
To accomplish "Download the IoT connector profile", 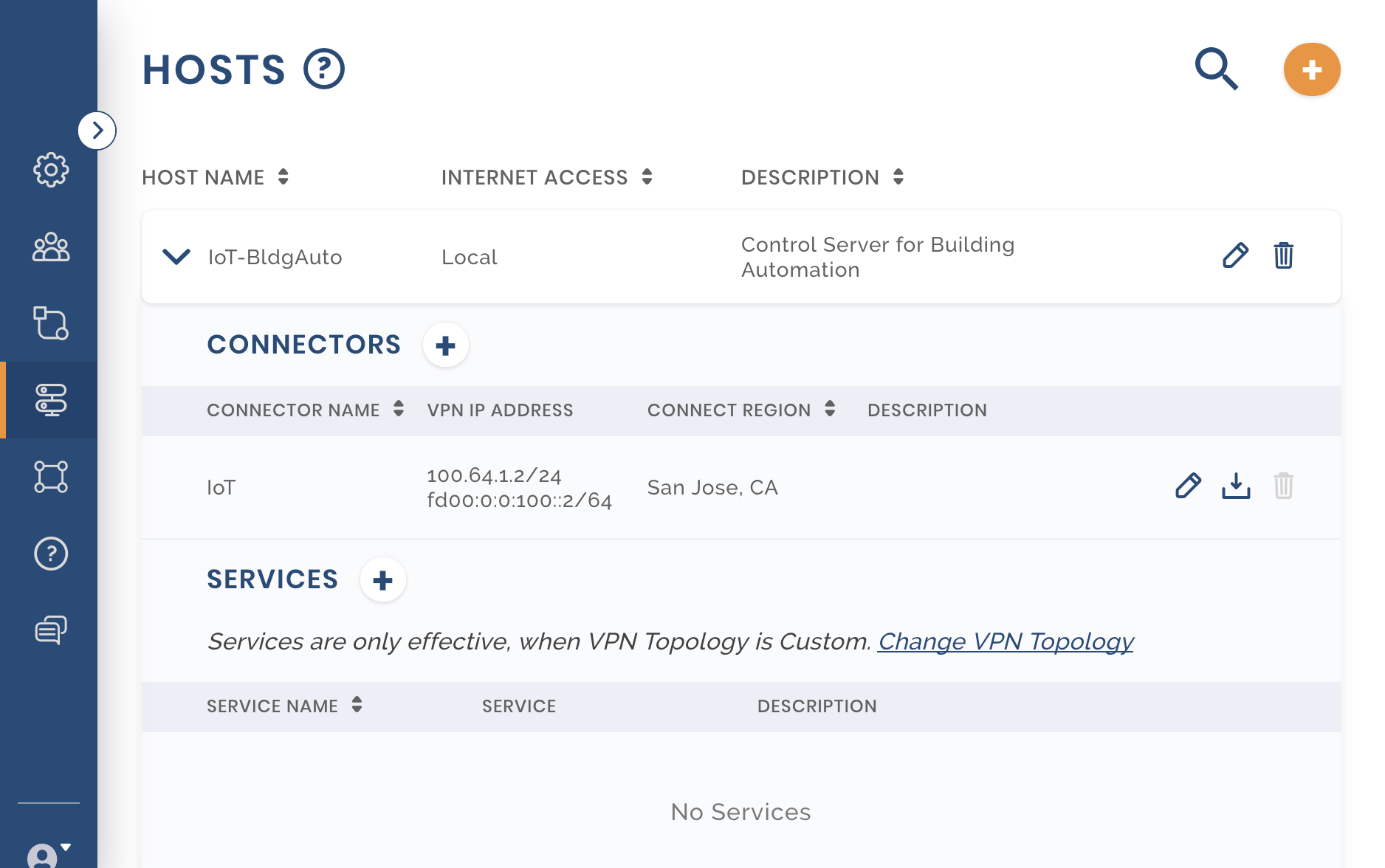I will click(1236, 486).
